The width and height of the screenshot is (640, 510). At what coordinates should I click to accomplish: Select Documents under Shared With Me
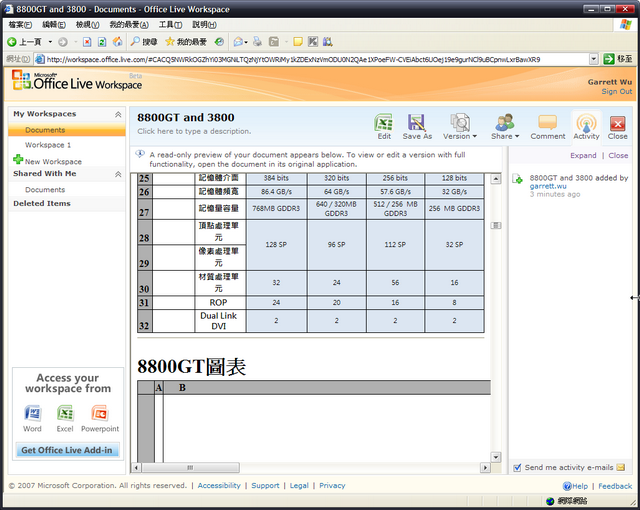(x=45, y=190)
